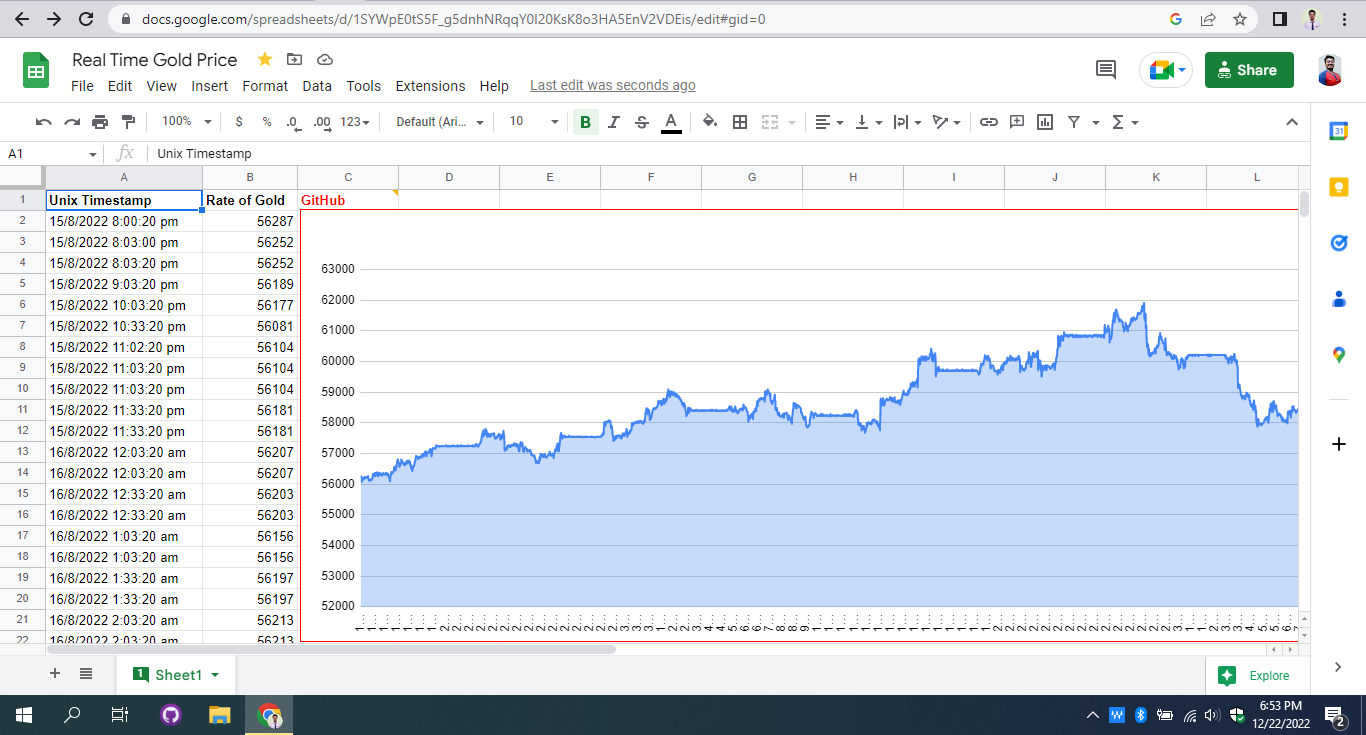Viewport: 1366px width, 735px height.
Task: Click the Undo icon in toolbar
Action: coord(43,122)
